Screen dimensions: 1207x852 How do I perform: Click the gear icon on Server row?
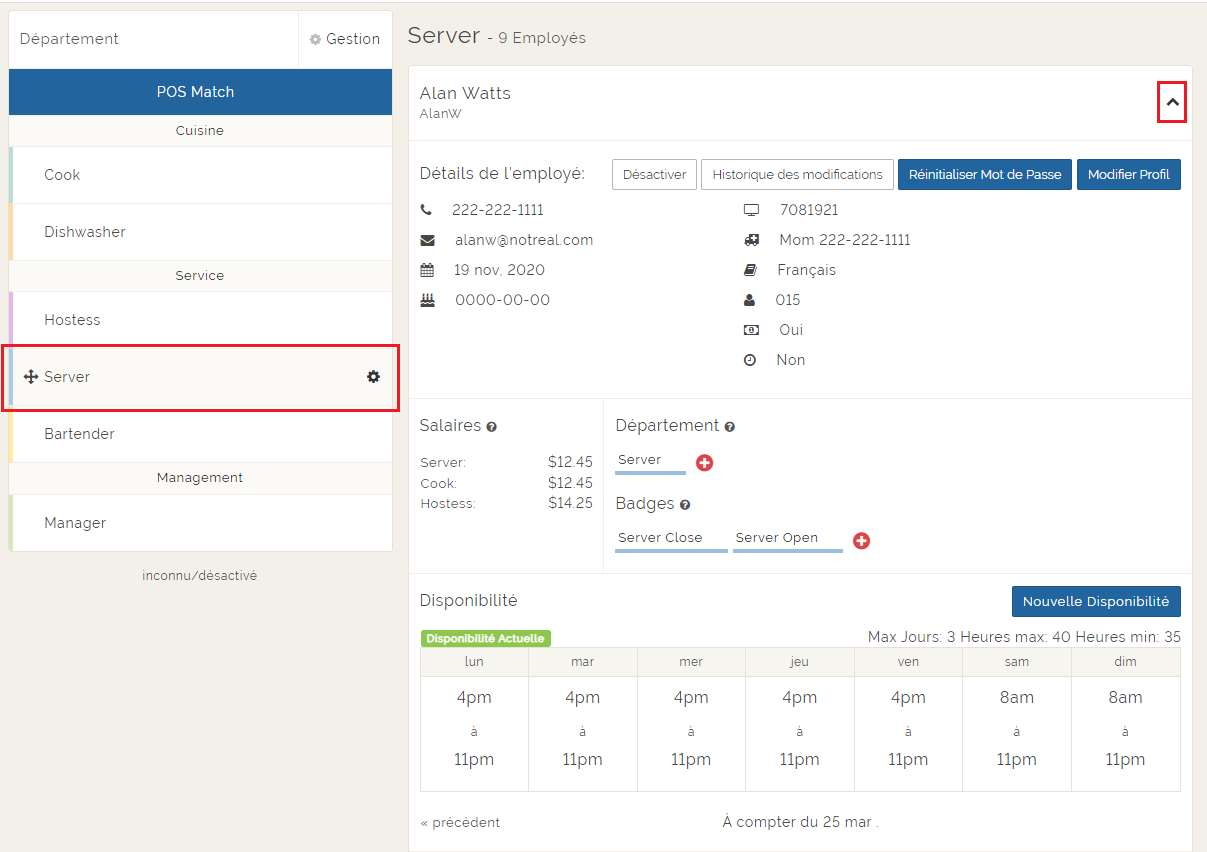[373, 377]
